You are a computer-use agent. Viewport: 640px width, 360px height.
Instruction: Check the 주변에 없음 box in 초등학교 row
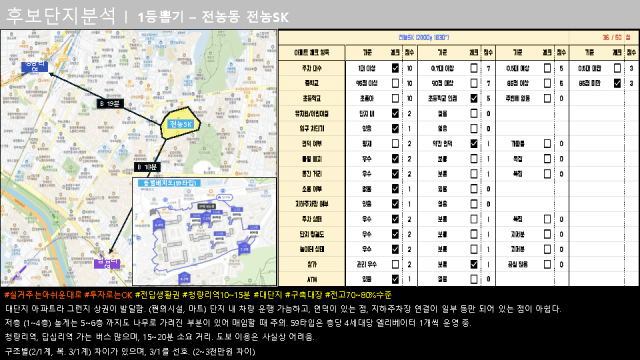(547, 98)
